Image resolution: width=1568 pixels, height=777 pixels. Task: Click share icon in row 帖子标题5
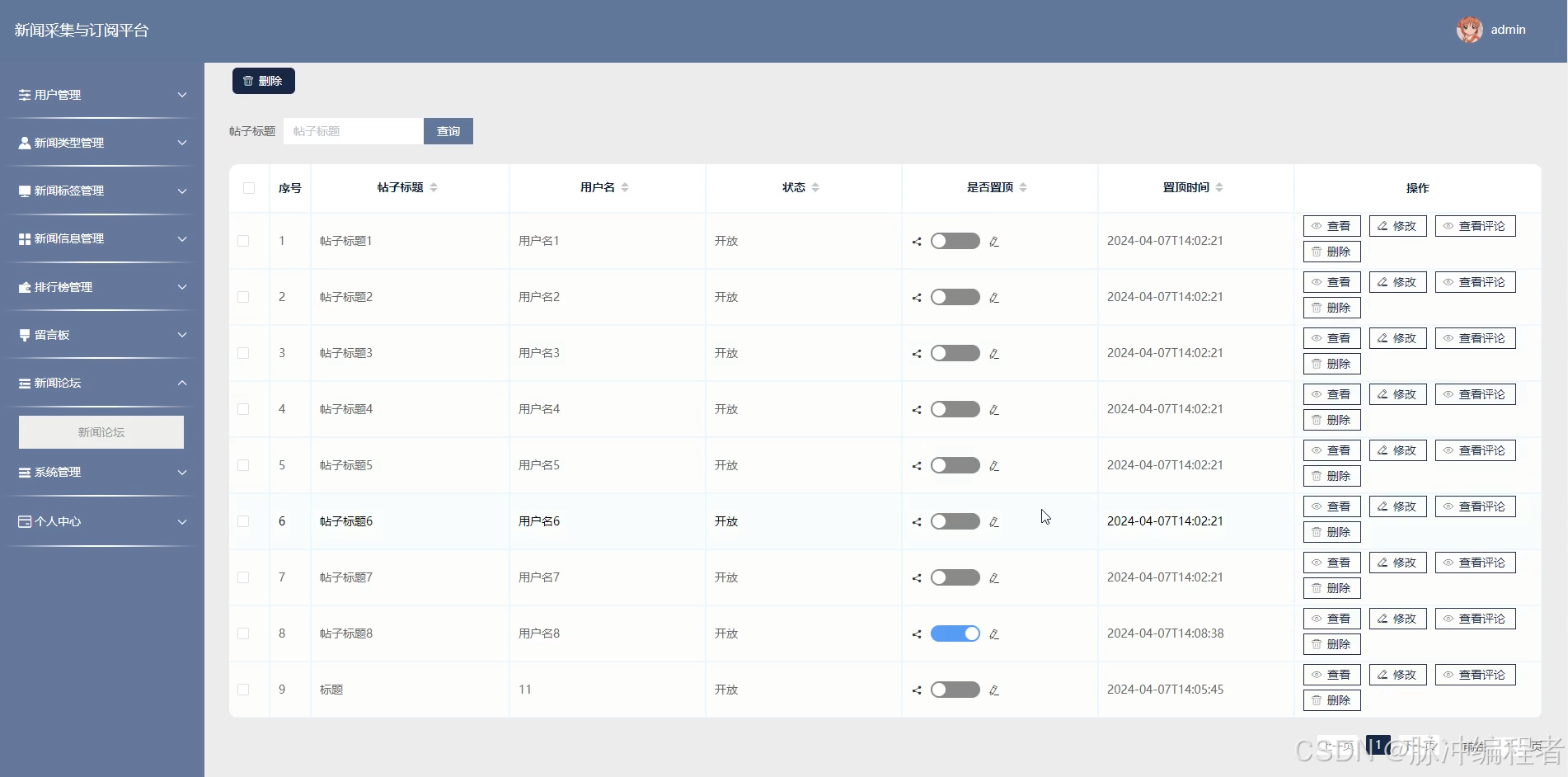(x=917, y=466)
